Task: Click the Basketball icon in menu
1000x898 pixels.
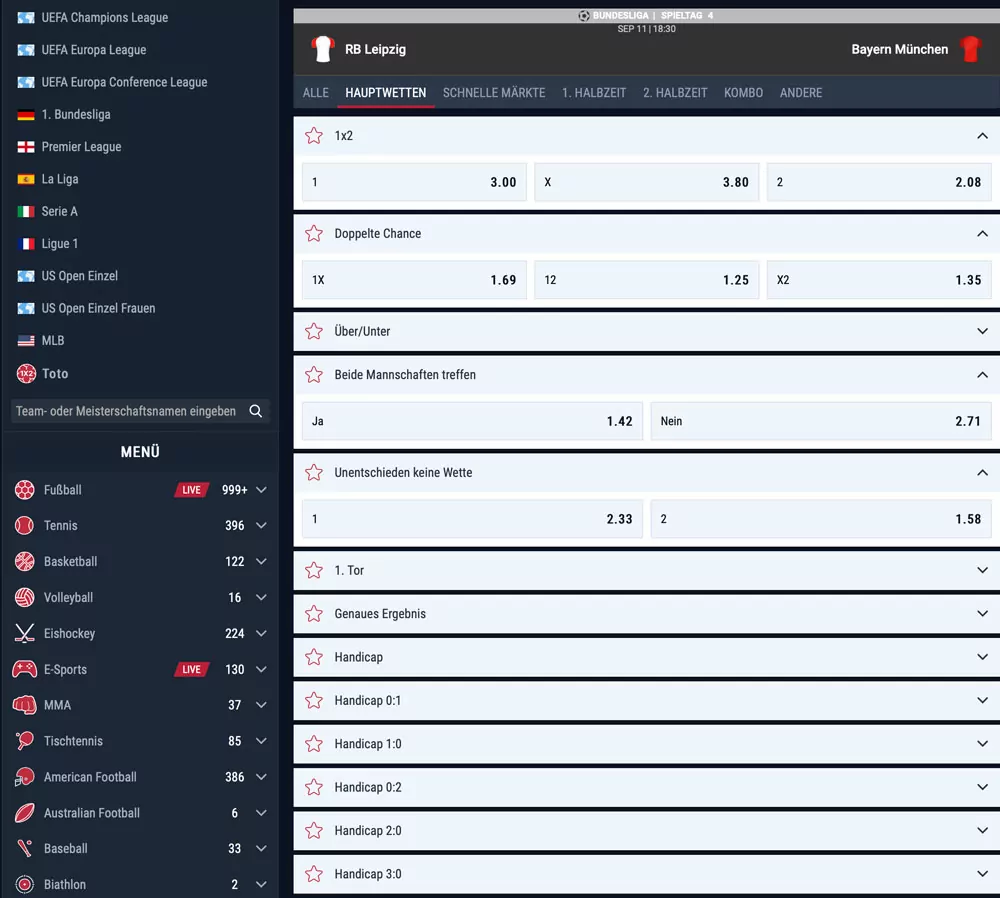Action: click(x=25, y=561)
